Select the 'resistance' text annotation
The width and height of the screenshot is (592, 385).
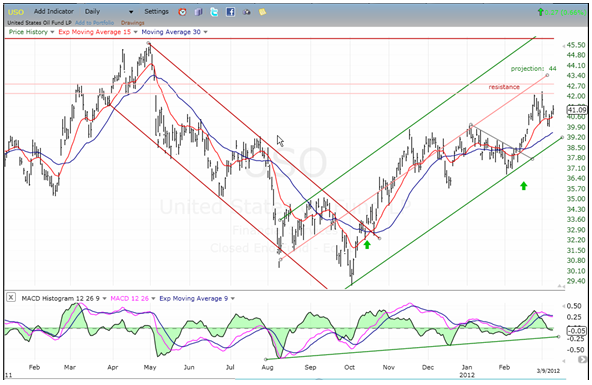(x=504, y=87)
